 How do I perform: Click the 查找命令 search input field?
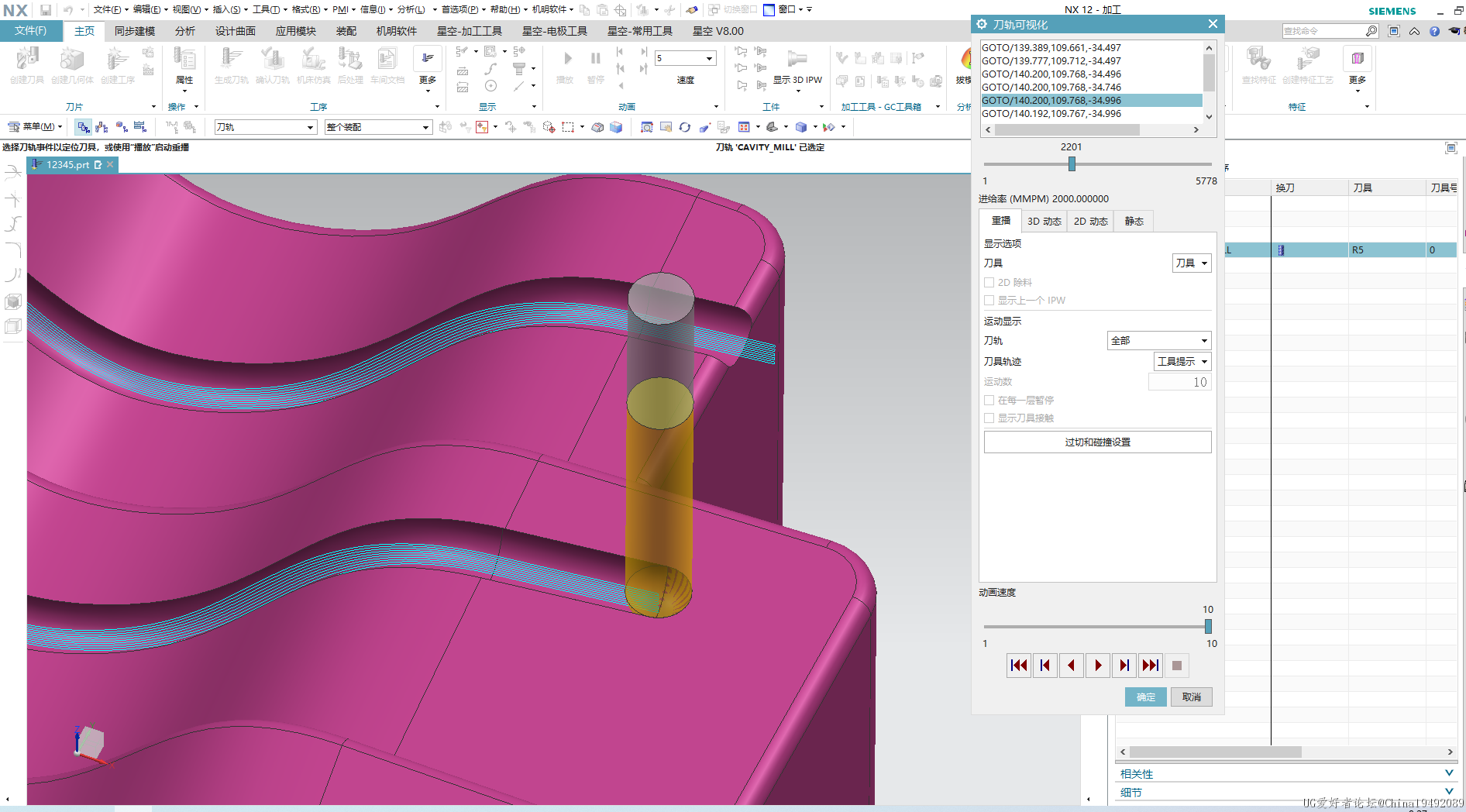pos(1323,31)
